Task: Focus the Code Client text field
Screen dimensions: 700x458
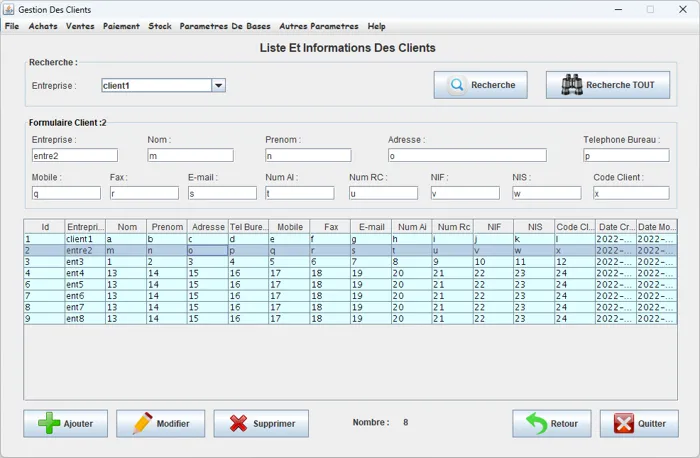Action: pyautogui.click(x=631, y=193)
